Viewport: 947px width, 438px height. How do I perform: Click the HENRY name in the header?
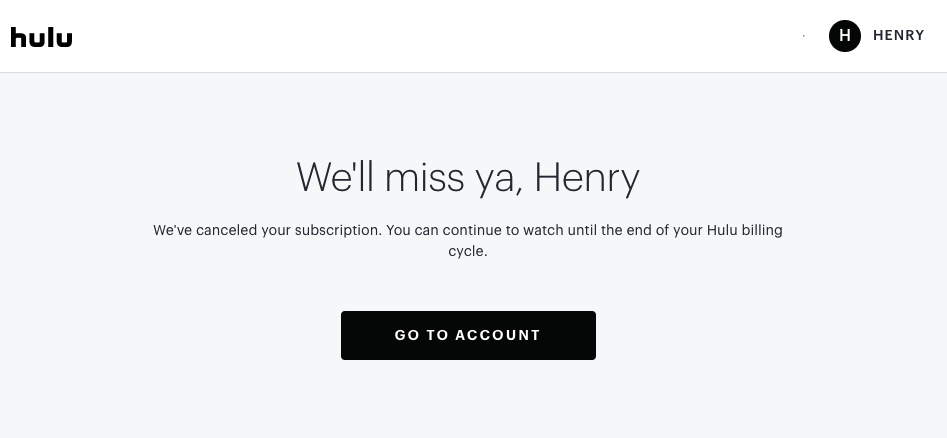coord(898,36)
